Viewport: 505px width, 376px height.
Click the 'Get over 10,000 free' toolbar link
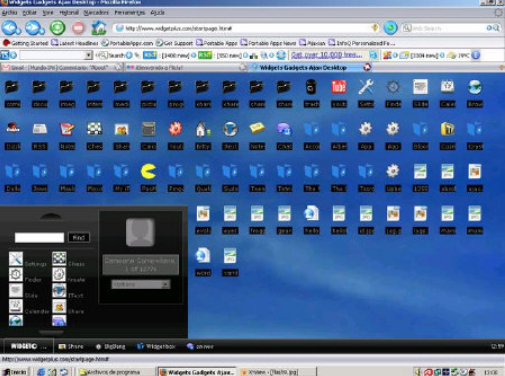[x=326, y=55]
